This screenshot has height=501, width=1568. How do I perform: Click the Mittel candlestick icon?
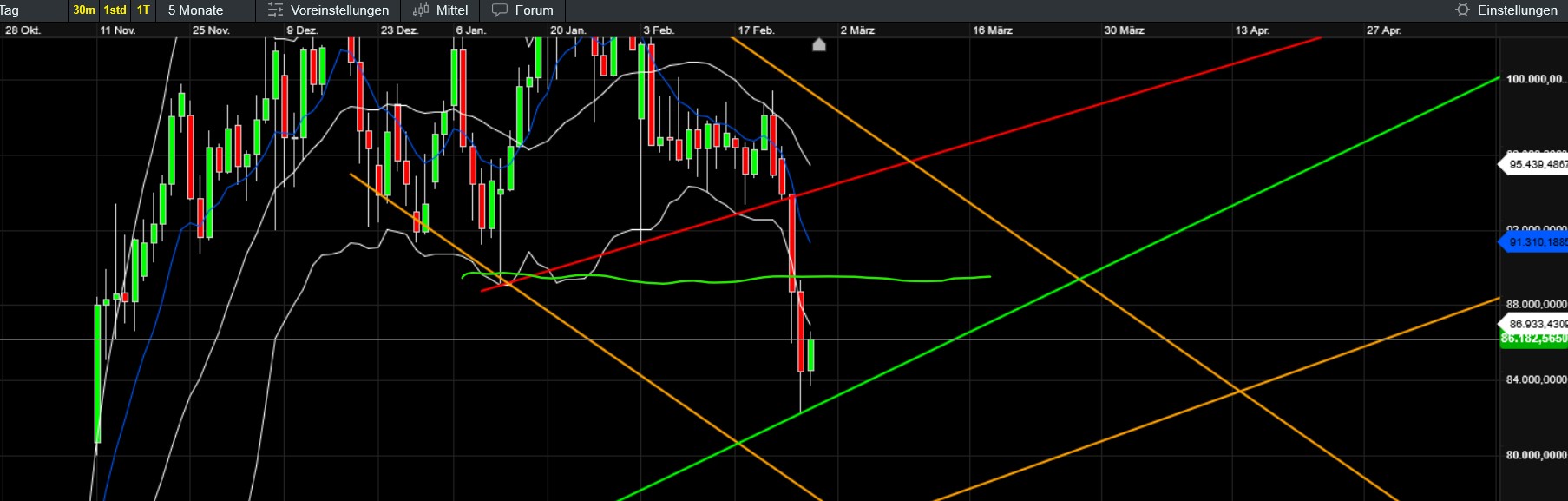pyautogui.click(x=421, y=10)
